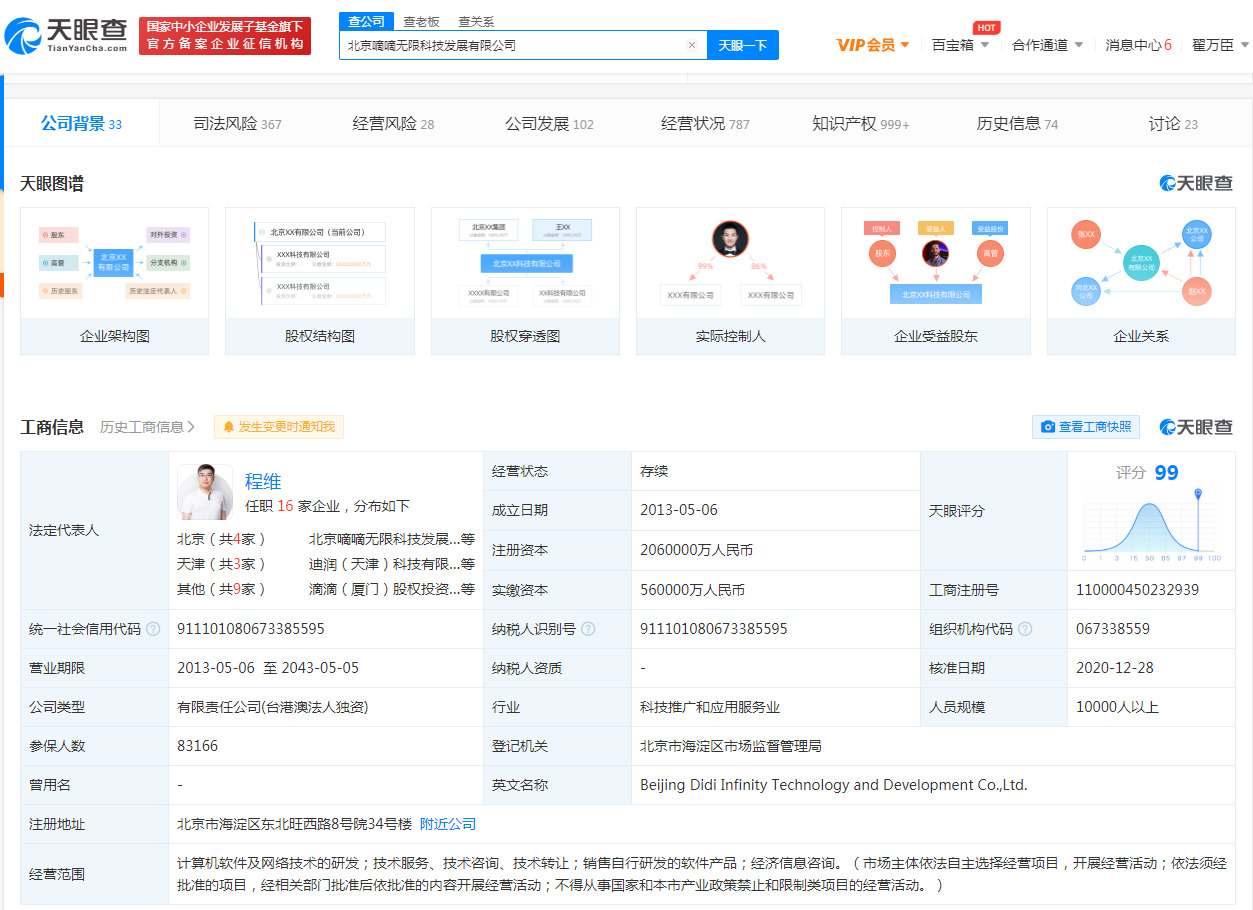The image size is (1253, 910).
Task: Click the score distribution chart
Action: point(1151,525)
